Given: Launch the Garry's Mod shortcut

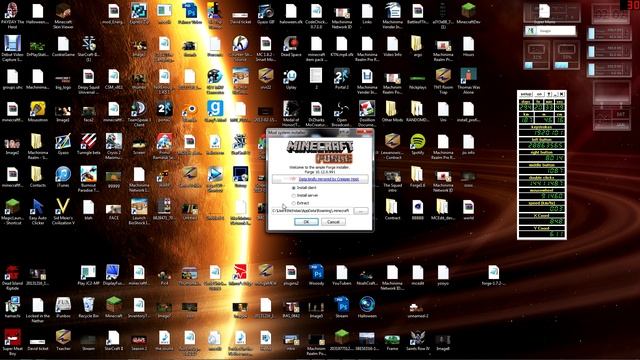Looking at the screenshot, I should tap(215, 111).
